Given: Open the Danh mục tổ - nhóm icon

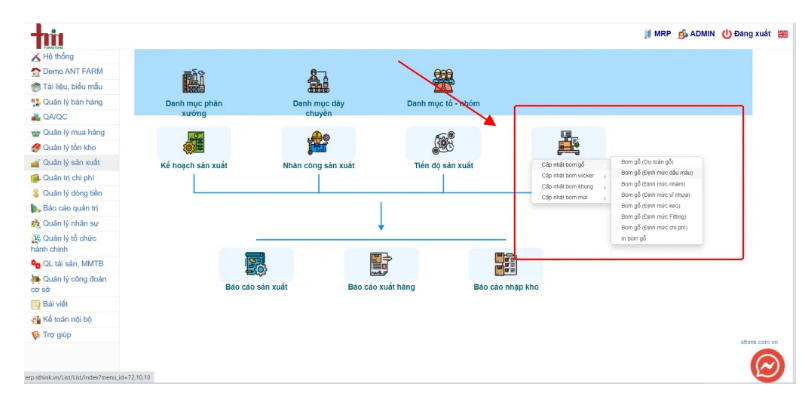Looking at the screenshot, I should click(x=443, y=81).
